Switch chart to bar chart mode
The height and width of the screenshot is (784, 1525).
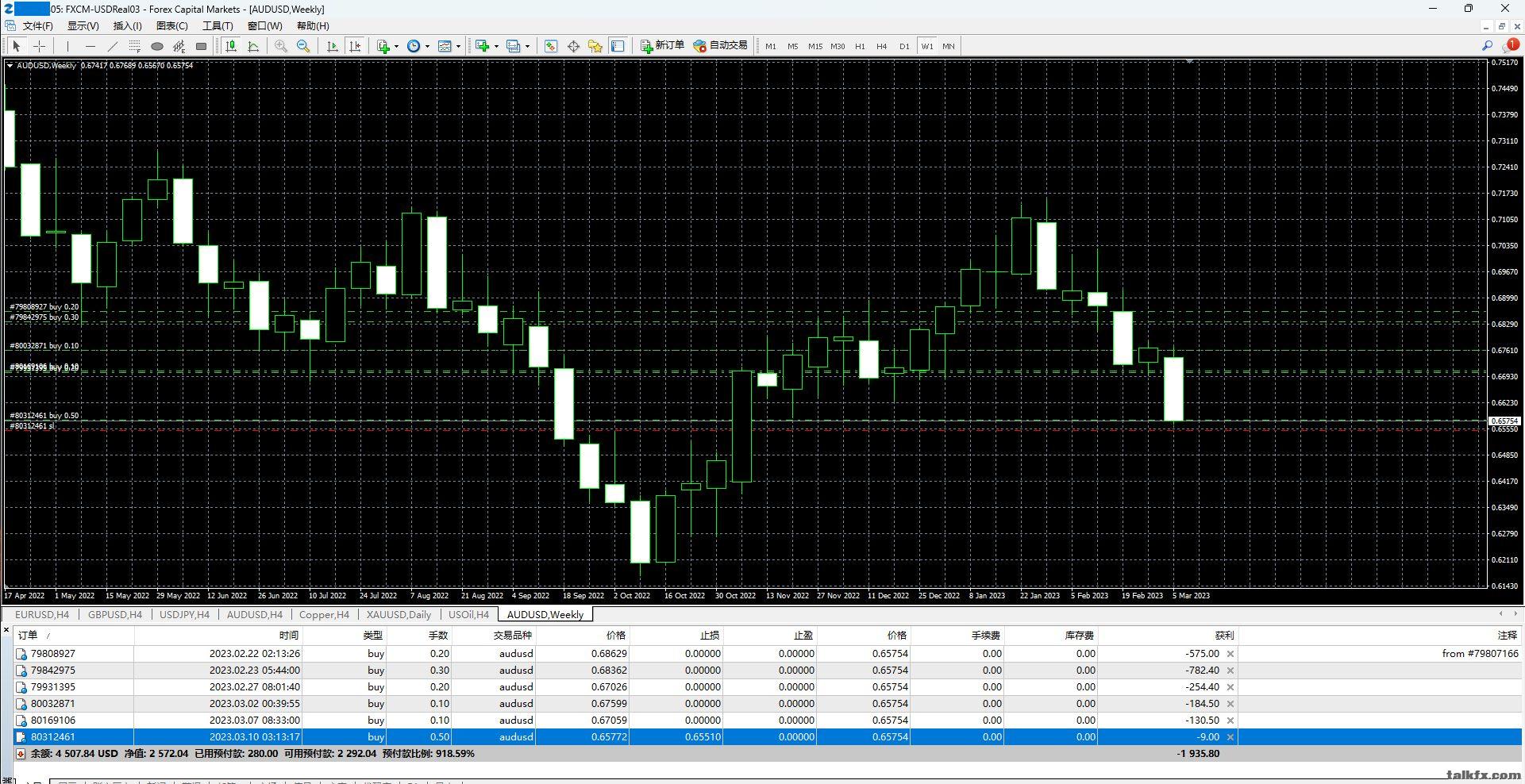click(231, 46)
